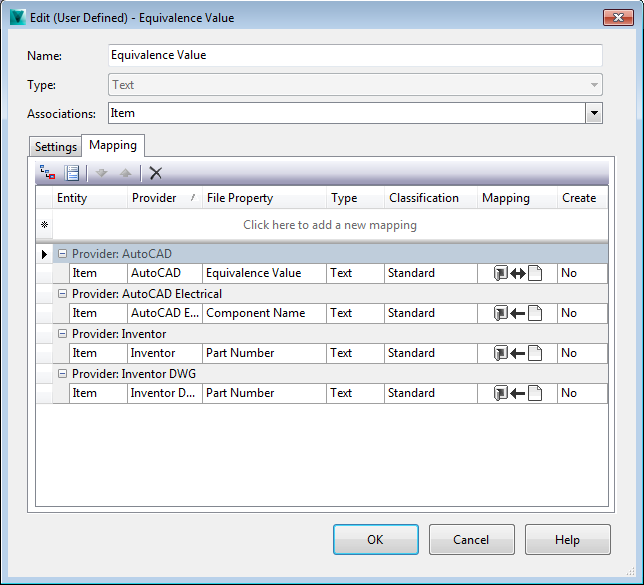
Task: Click the delete mapping X icon
Action: tap(156, 173)
